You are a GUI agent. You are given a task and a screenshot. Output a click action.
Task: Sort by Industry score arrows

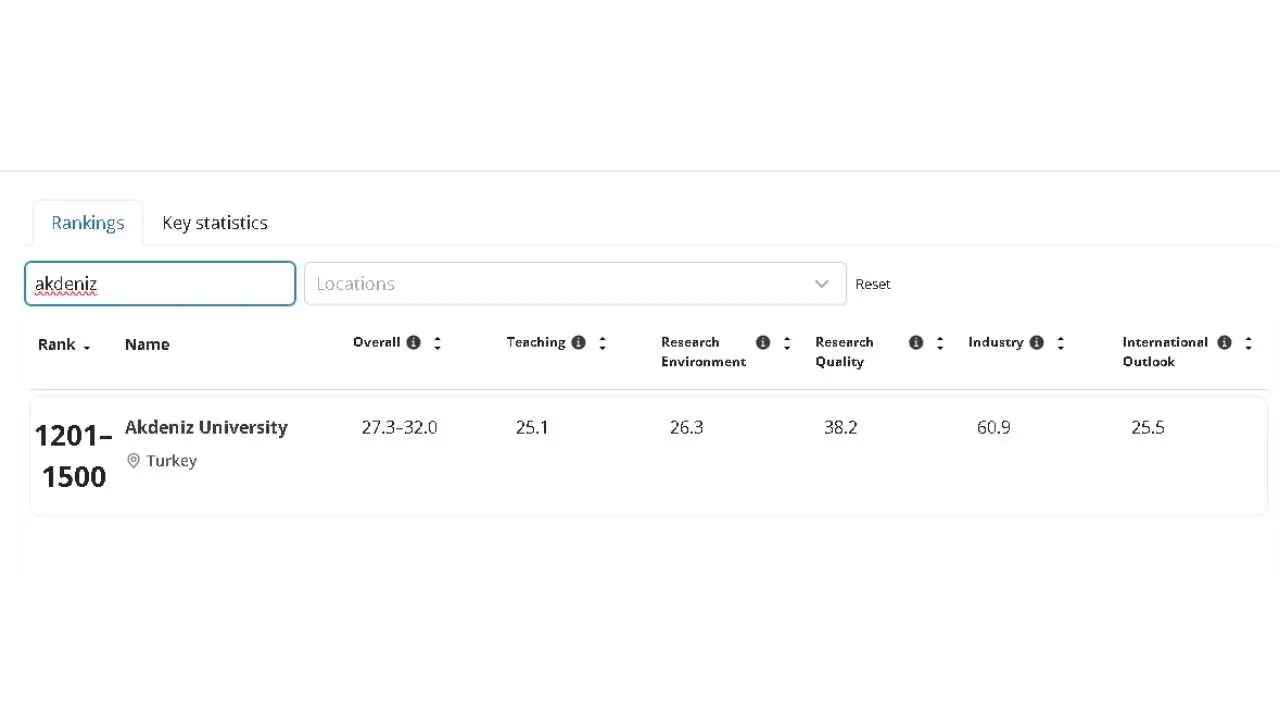pyautogui.click(x=1060, y=343)
